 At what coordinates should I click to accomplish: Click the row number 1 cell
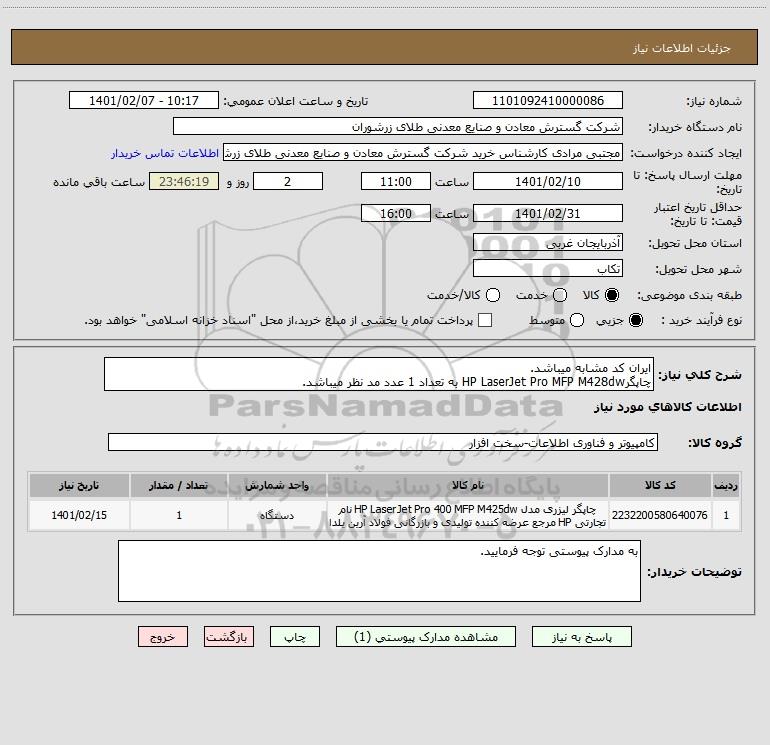(x=726, y=515)
